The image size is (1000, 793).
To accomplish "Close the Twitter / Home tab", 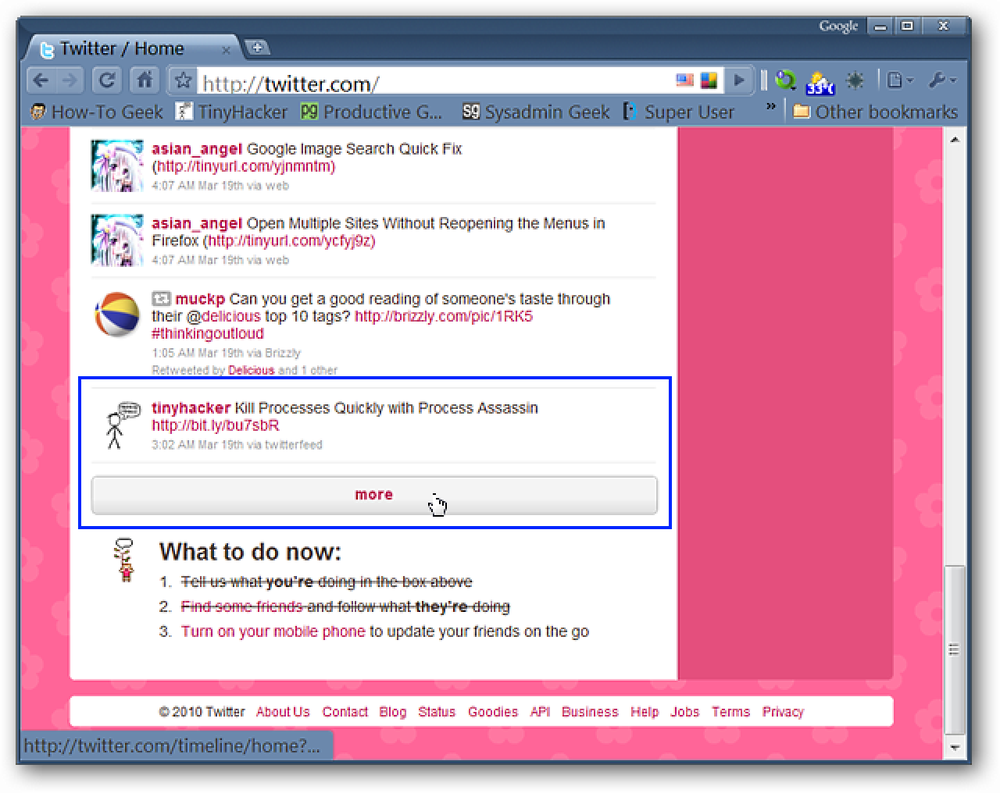I will [226, 49].
